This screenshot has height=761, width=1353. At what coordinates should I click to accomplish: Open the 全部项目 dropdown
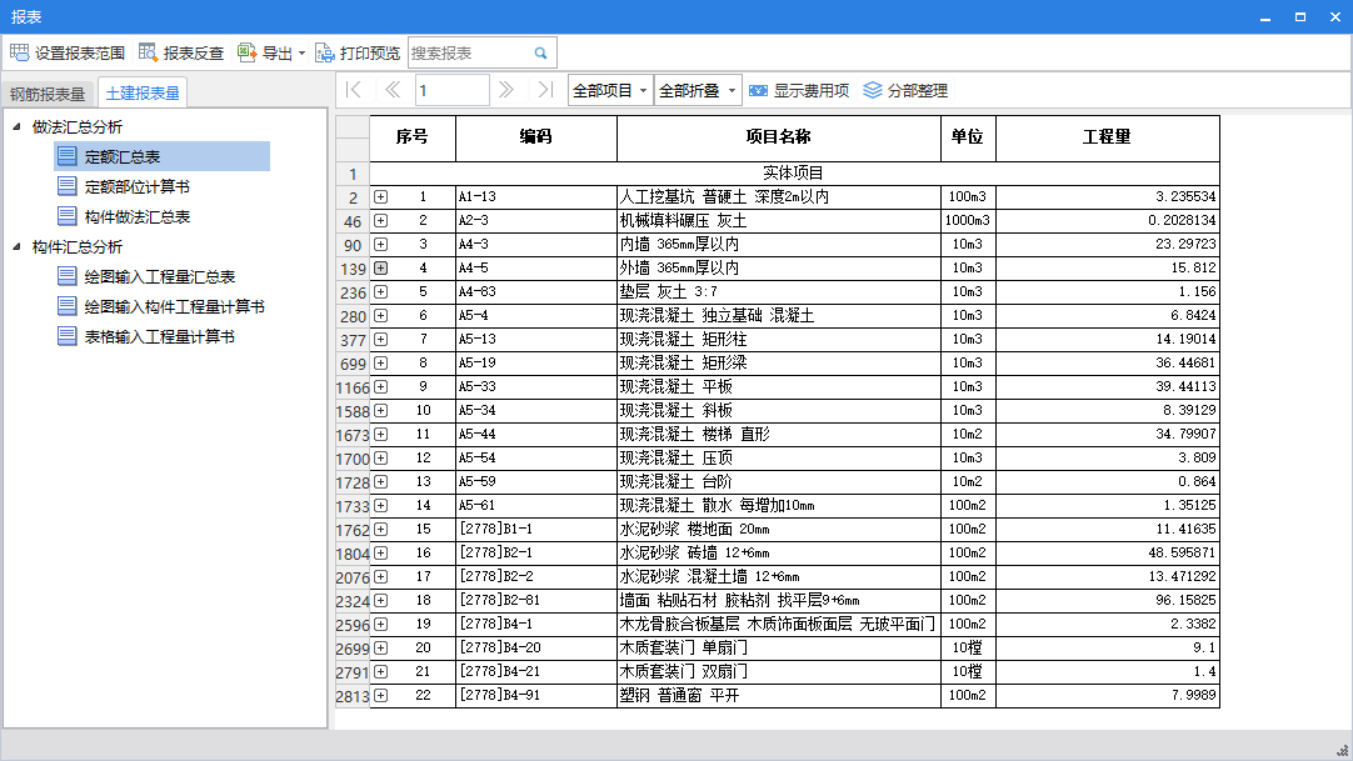[x=610, y=90]
